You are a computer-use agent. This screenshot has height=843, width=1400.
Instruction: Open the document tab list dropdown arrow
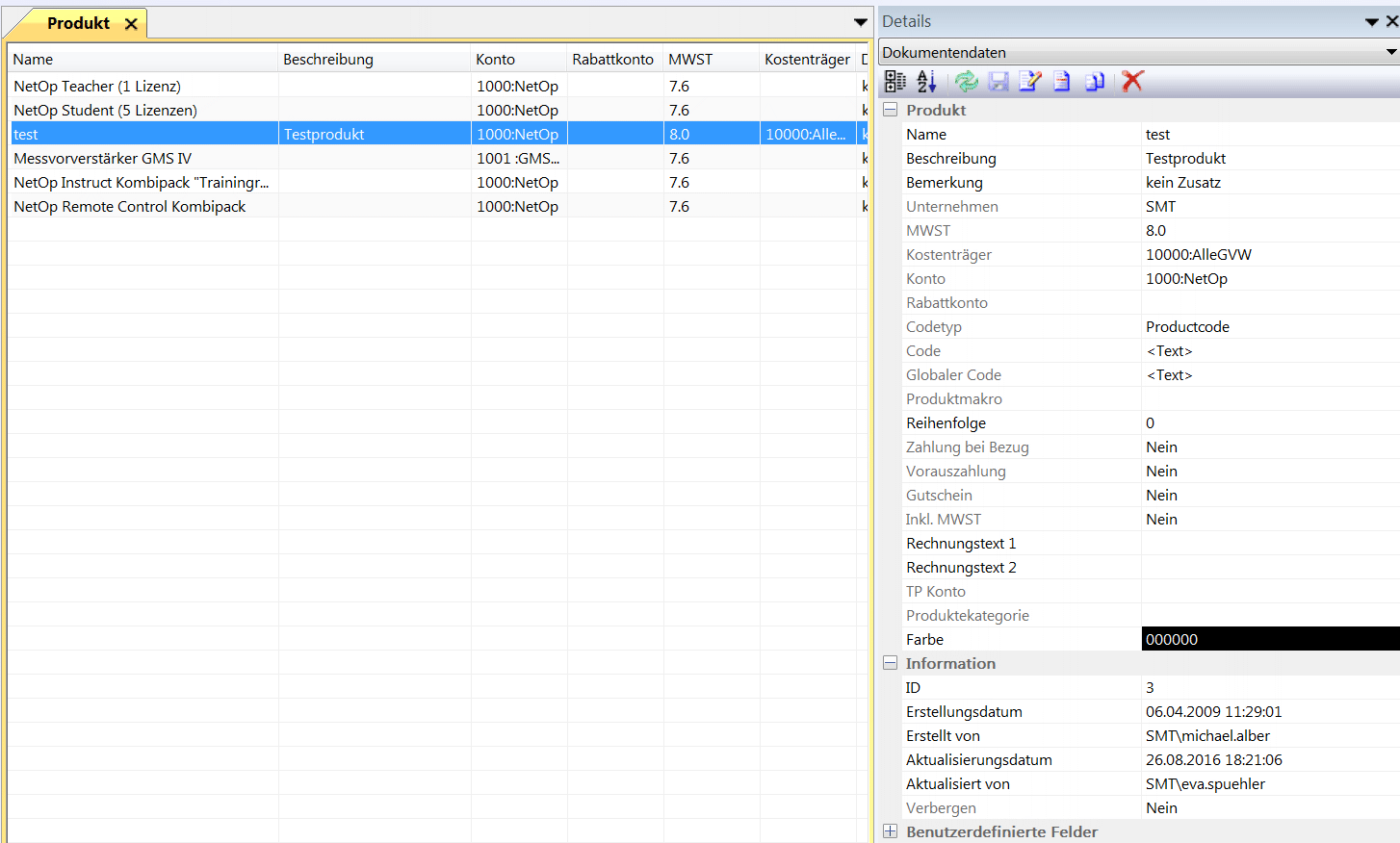[860, 22]
